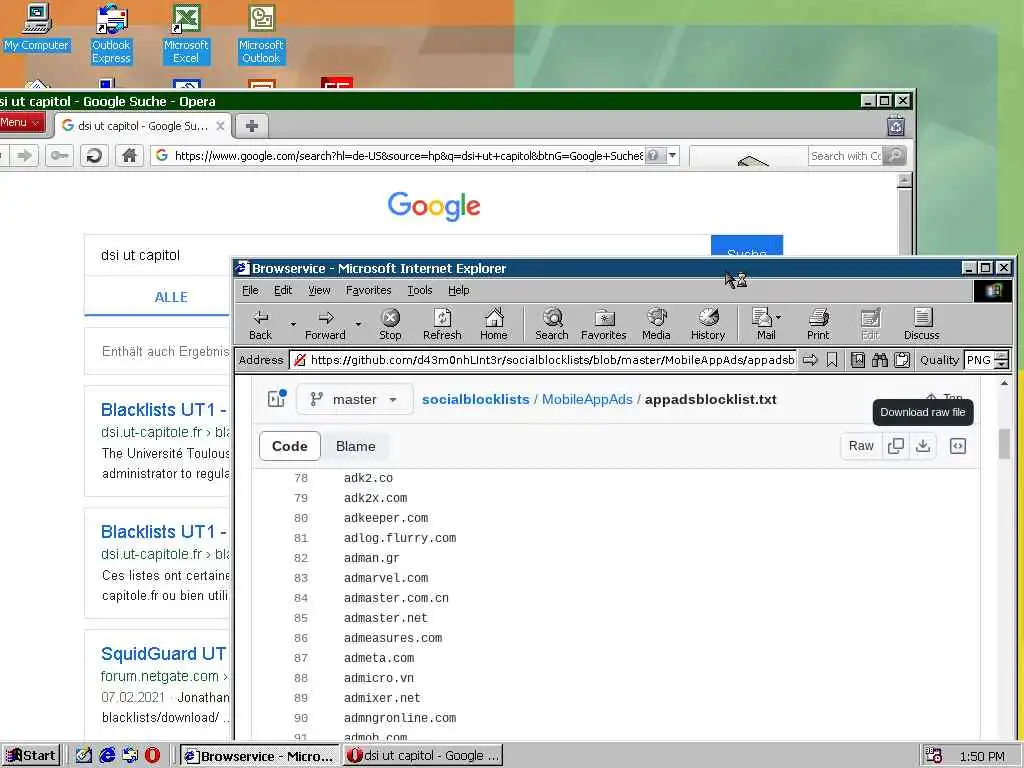Open the Favorites menu in IE
The height and width of the screenshot is (768, 1024).
click(368, 290)
